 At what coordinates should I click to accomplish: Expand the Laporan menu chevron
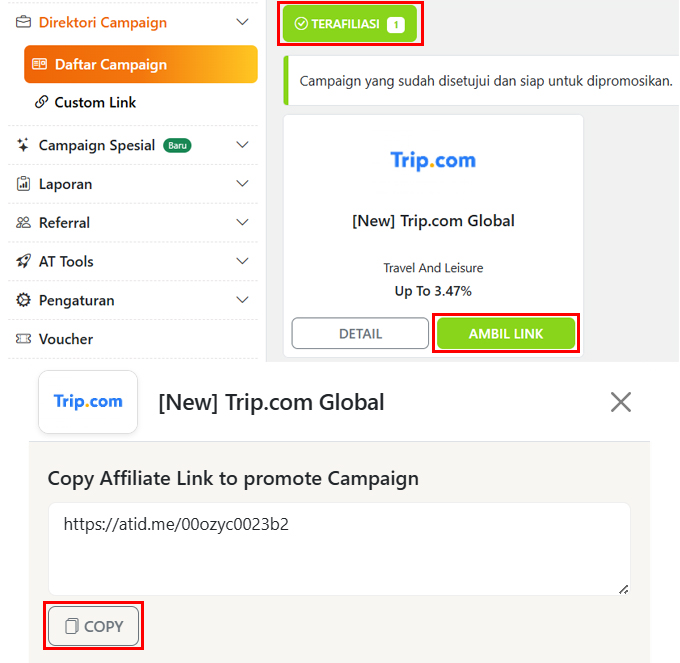click(x=241, y=184)
